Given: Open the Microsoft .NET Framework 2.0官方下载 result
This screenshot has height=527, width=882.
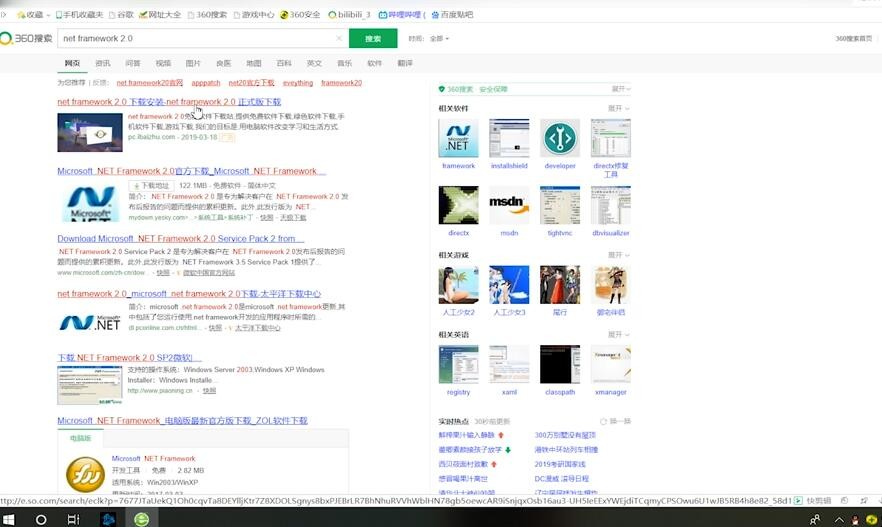Looking at the screenshot, I should 187,171.
